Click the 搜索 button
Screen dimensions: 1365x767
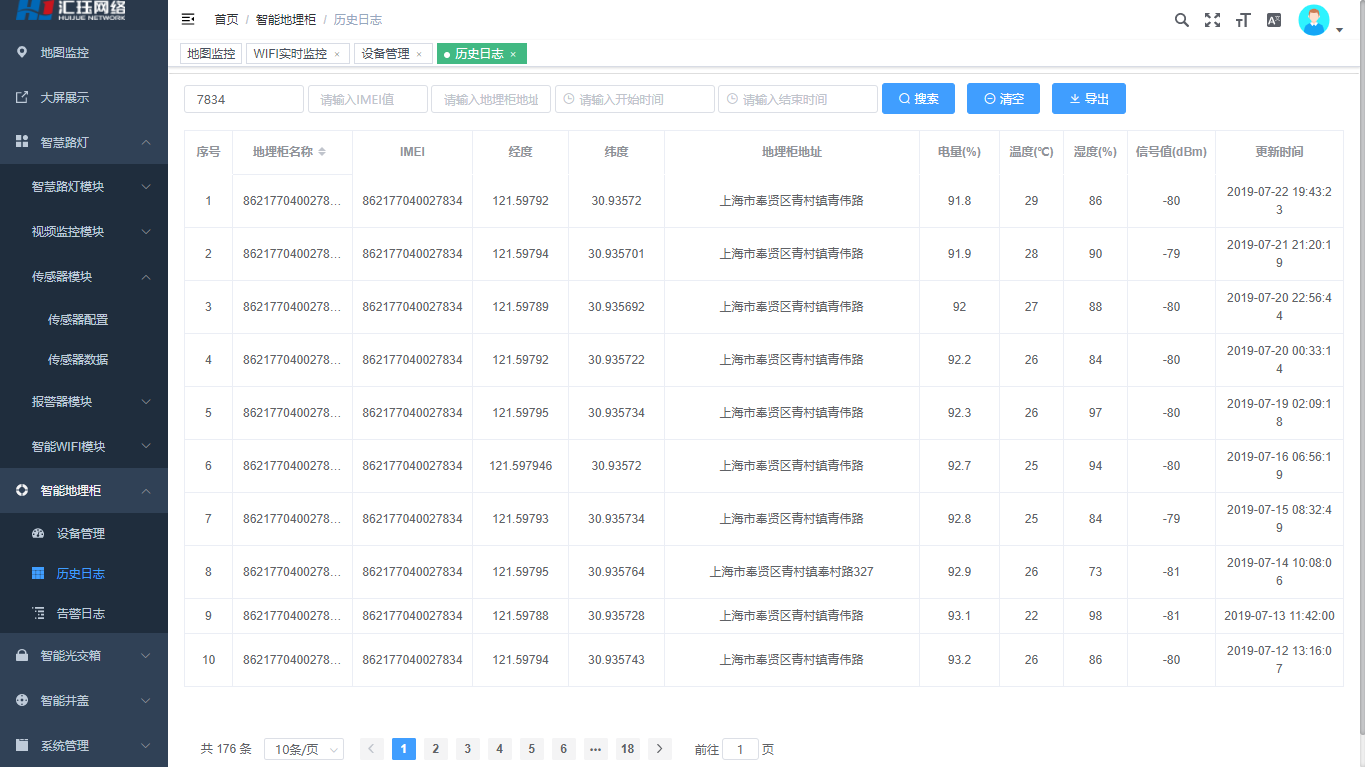[x=918, y=99]
